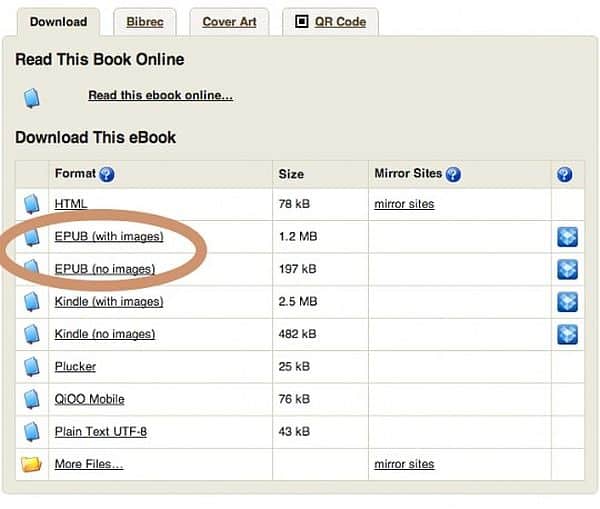The height and width of the screenshot is (509, 600).
Task: Click the Dropbox icon in EPUB (no images) row
Action: tap(567, 269)
